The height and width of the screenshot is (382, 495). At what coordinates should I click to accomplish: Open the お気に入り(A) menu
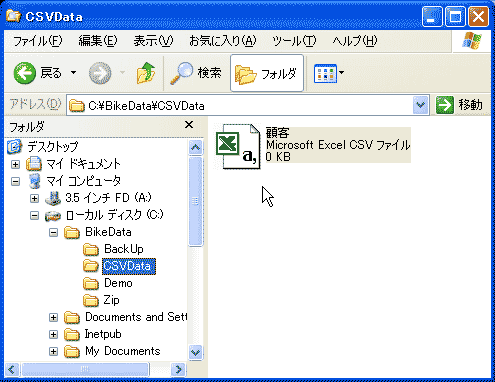222,41
